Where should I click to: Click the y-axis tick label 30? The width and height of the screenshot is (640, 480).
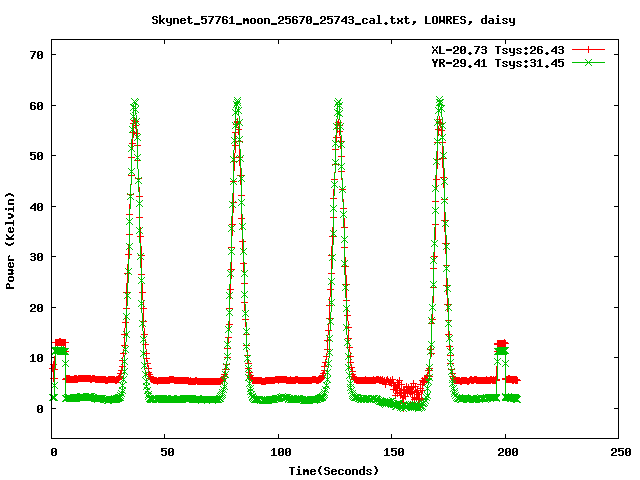click(36, 257)
